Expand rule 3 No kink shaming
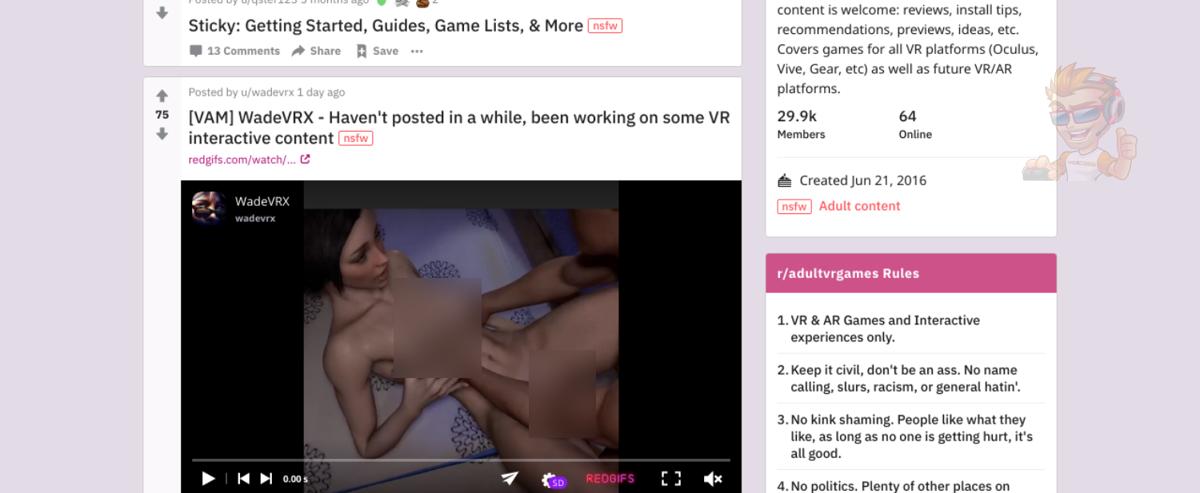The width and height of the screenshot is (1200, 493). point(911,437)
